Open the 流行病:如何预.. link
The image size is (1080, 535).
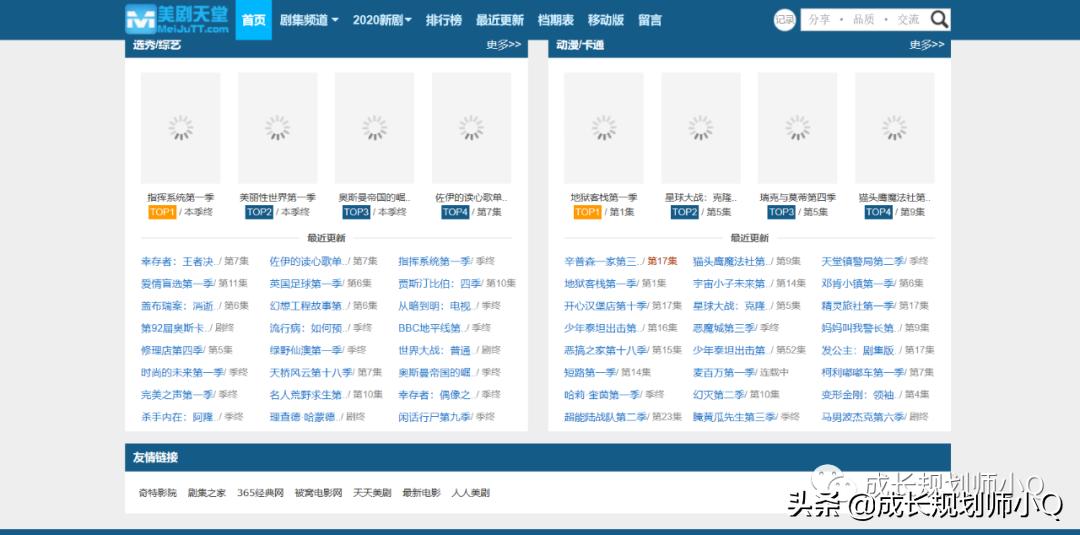pos(309,328)
